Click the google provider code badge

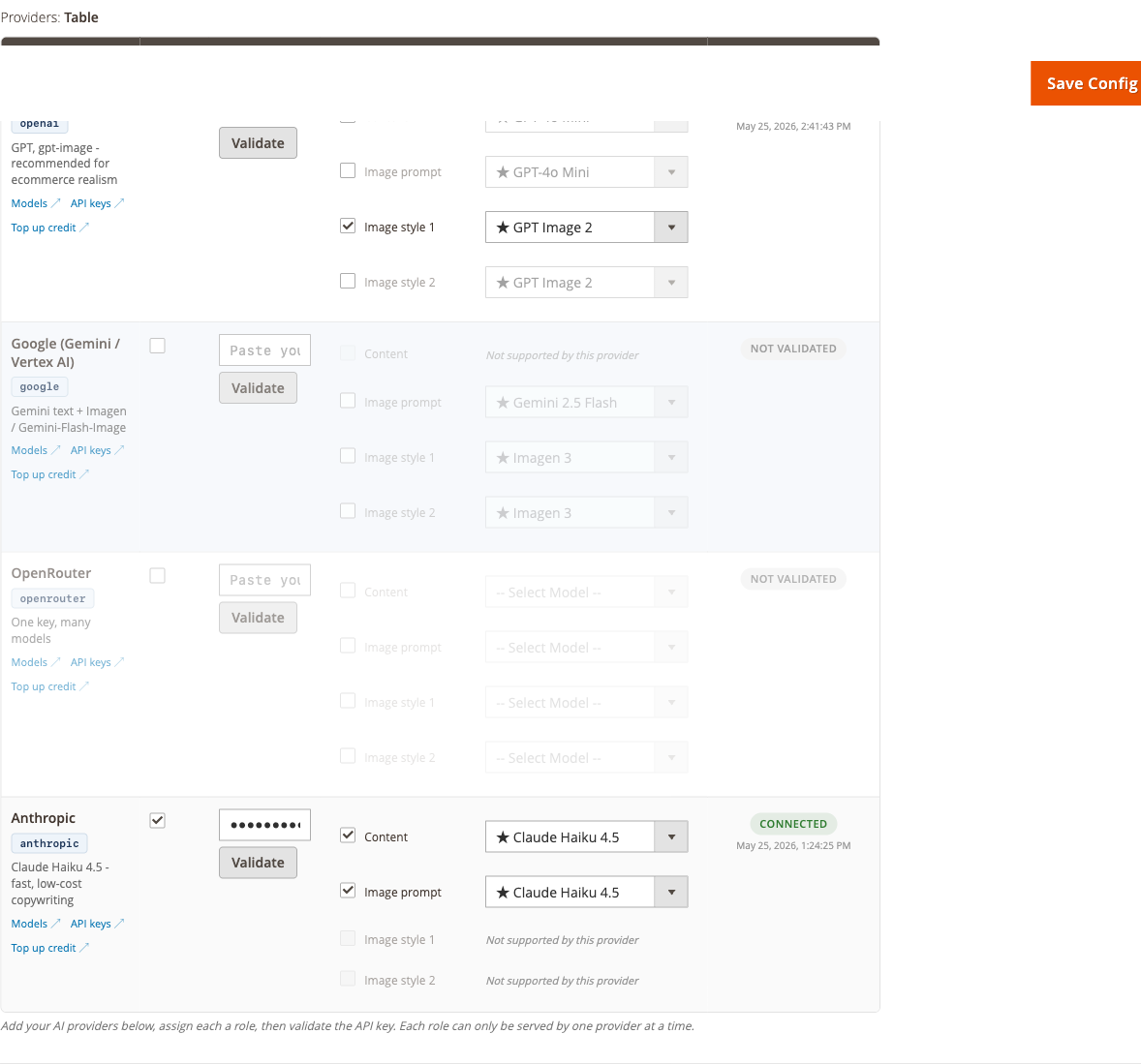pos(40,387)
